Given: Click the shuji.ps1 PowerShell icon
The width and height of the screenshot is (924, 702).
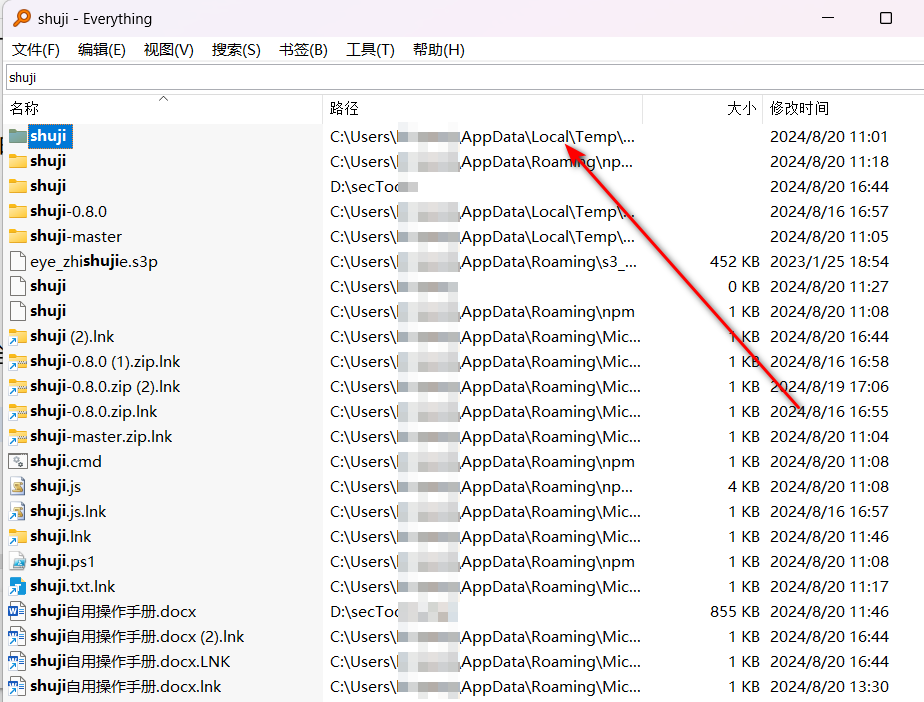Looking at the screenshot, I should 18,562.
